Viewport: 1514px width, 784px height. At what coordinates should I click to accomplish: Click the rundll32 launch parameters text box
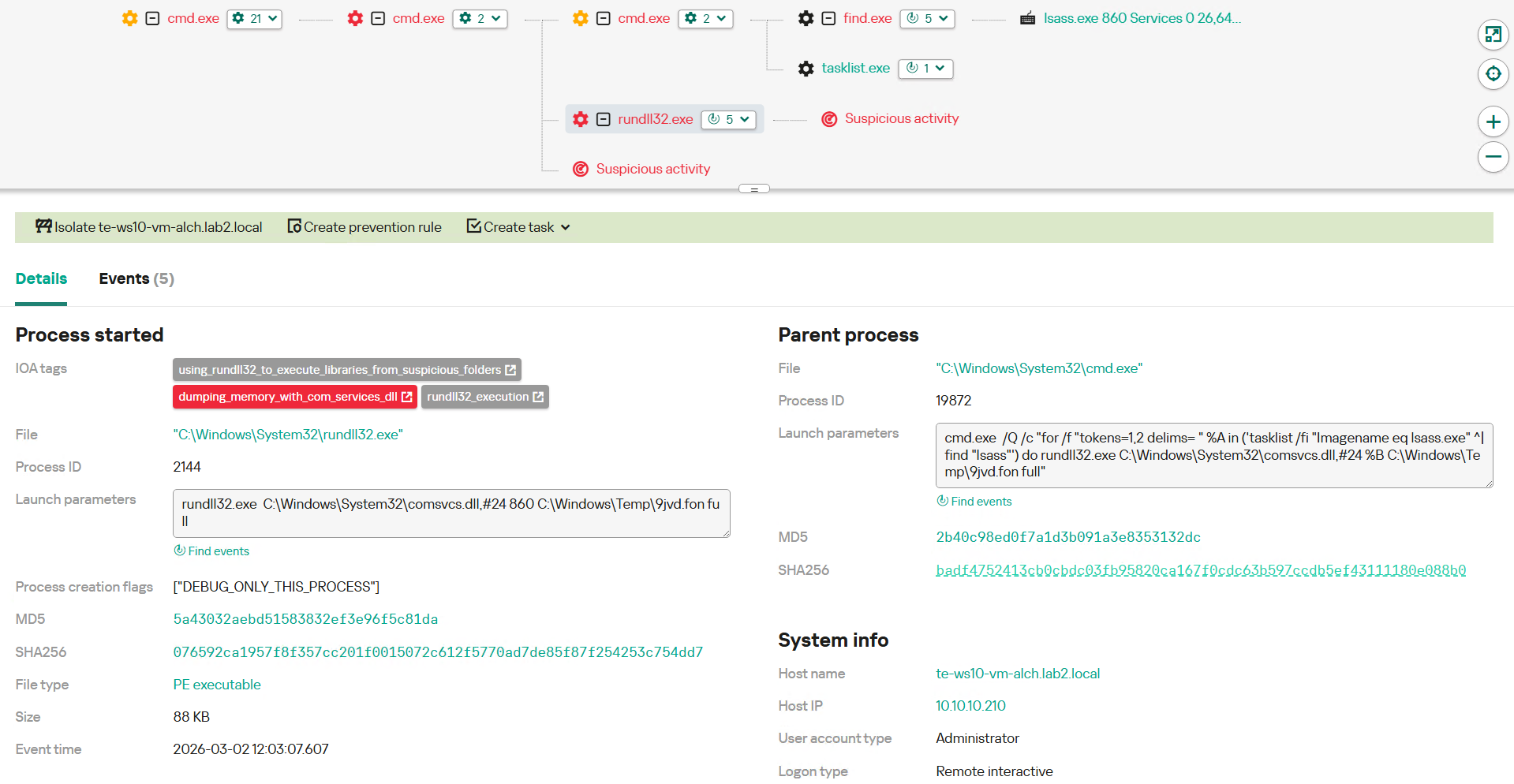click(450, 513)
